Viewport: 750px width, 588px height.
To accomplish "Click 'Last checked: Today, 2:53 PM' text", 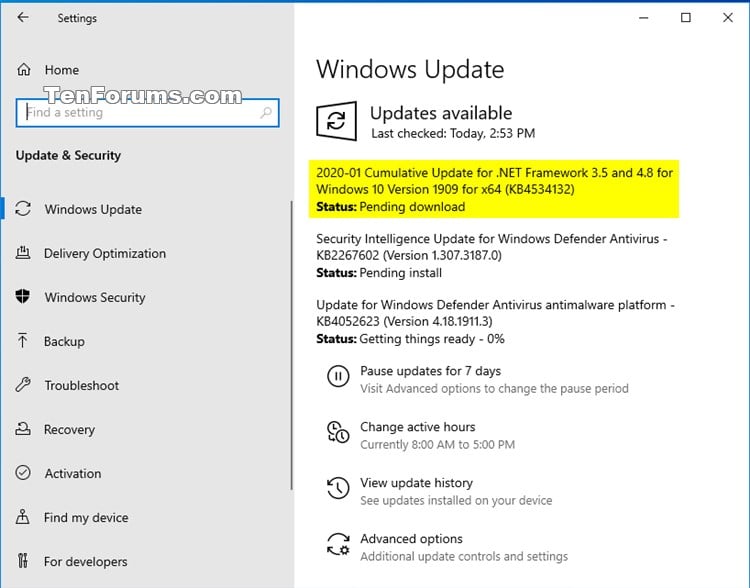I will pos(453,133).
